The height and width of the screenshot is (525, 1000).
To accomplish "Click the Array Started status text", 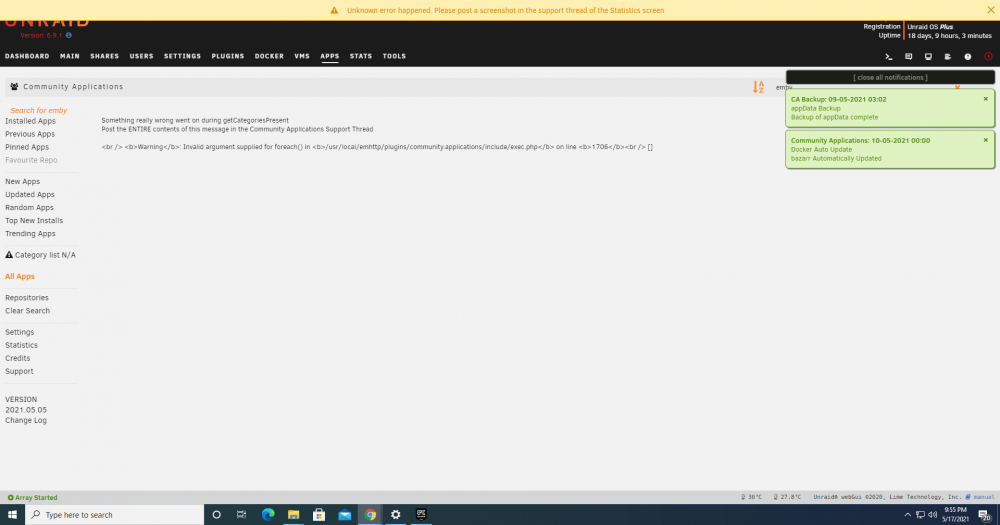I will pos(36,498).
